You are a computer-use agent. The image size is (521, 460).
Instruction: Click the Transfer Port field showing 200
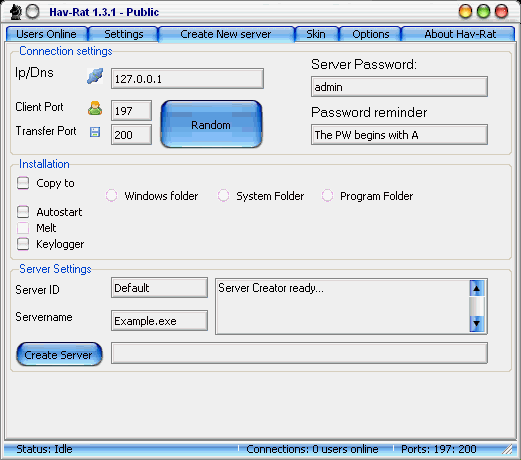tap(131, 135)
